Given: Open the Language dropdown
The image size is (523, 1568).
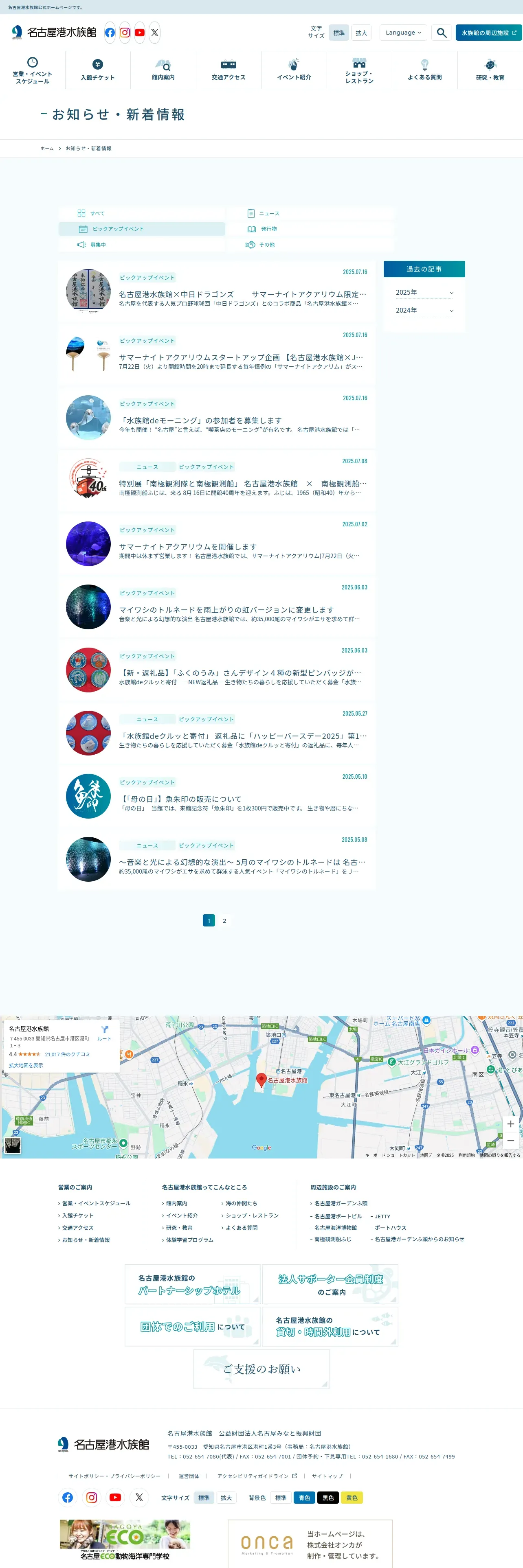Looking at the screenshot, I should 403,33.
